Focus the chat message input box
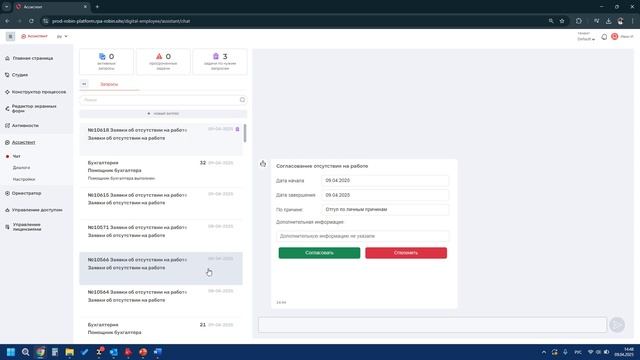640x360 pixels. pos(432,325)
